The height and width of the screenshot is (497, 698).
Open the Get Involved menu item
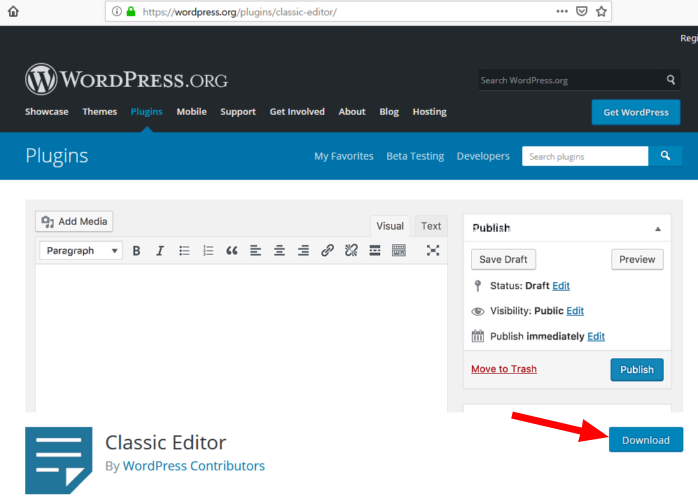(297, 112)
